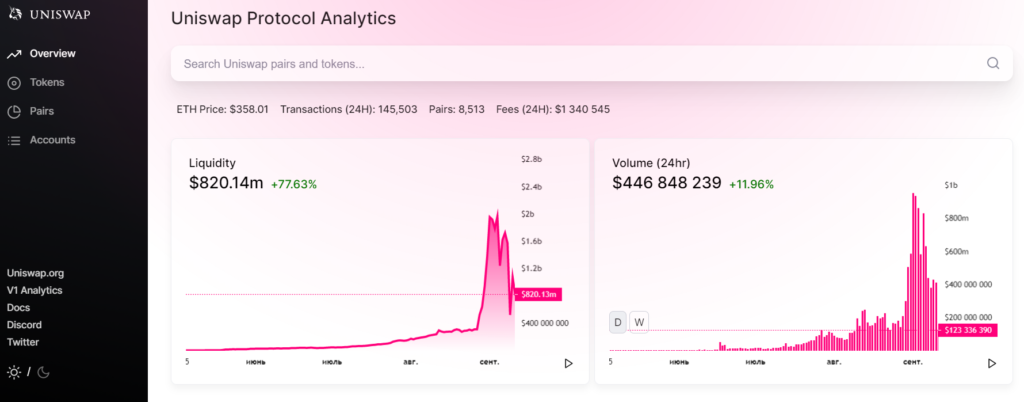Select the D daily volume view
The height and width of the screenshot is (402, 1024).
(618, 322)
